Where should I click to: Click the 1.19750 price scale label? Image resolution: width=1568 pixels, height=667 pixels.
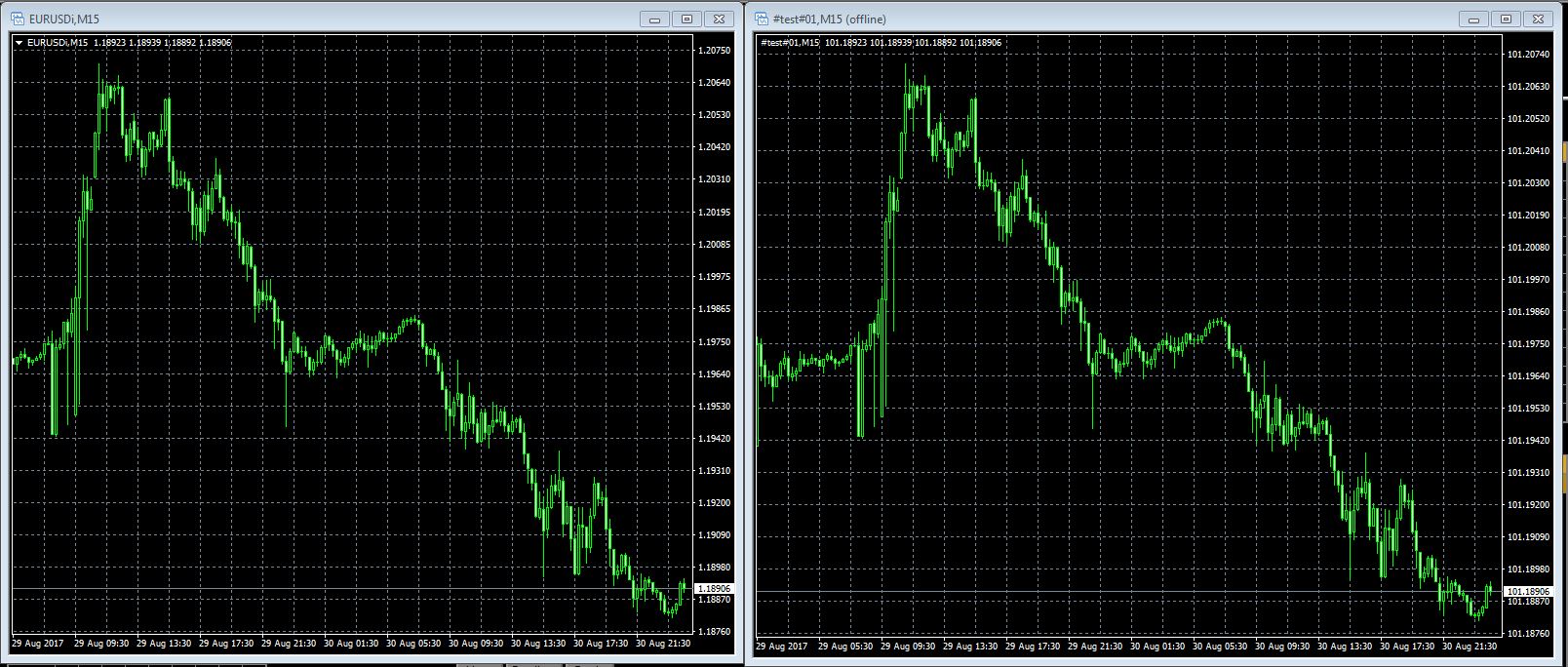click(715, 341)
